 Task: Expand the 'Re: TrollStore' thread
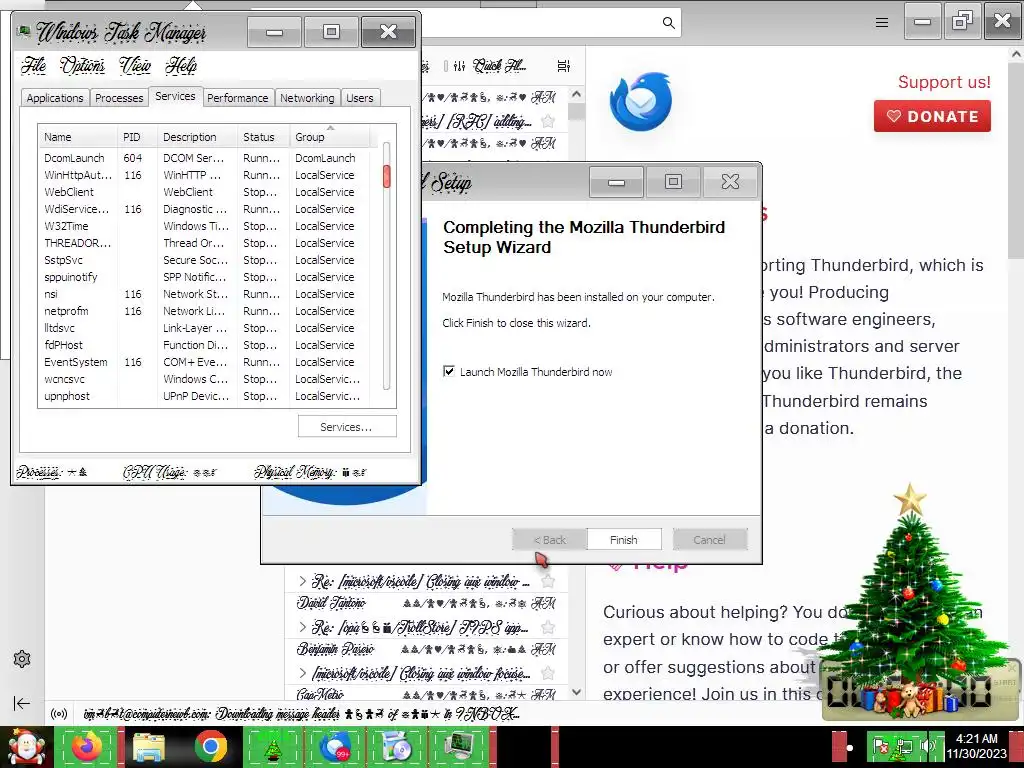pyautogui.click(x=302, y=628)
